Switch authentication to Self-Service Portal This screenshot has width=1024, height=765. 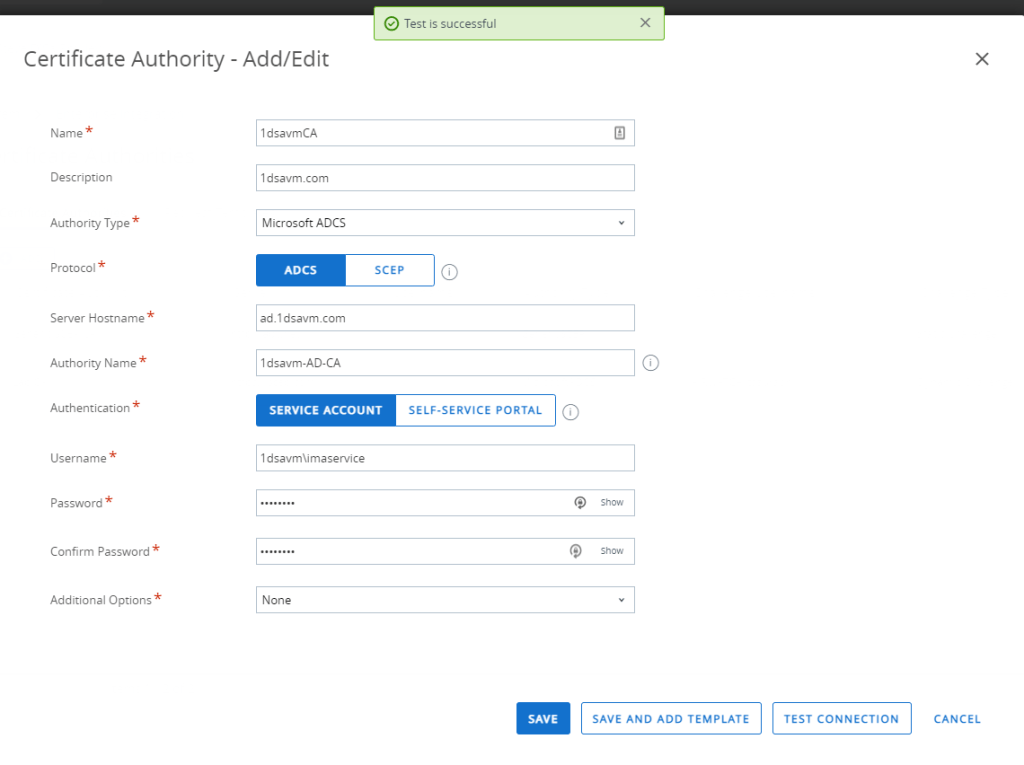click(475, 410)
